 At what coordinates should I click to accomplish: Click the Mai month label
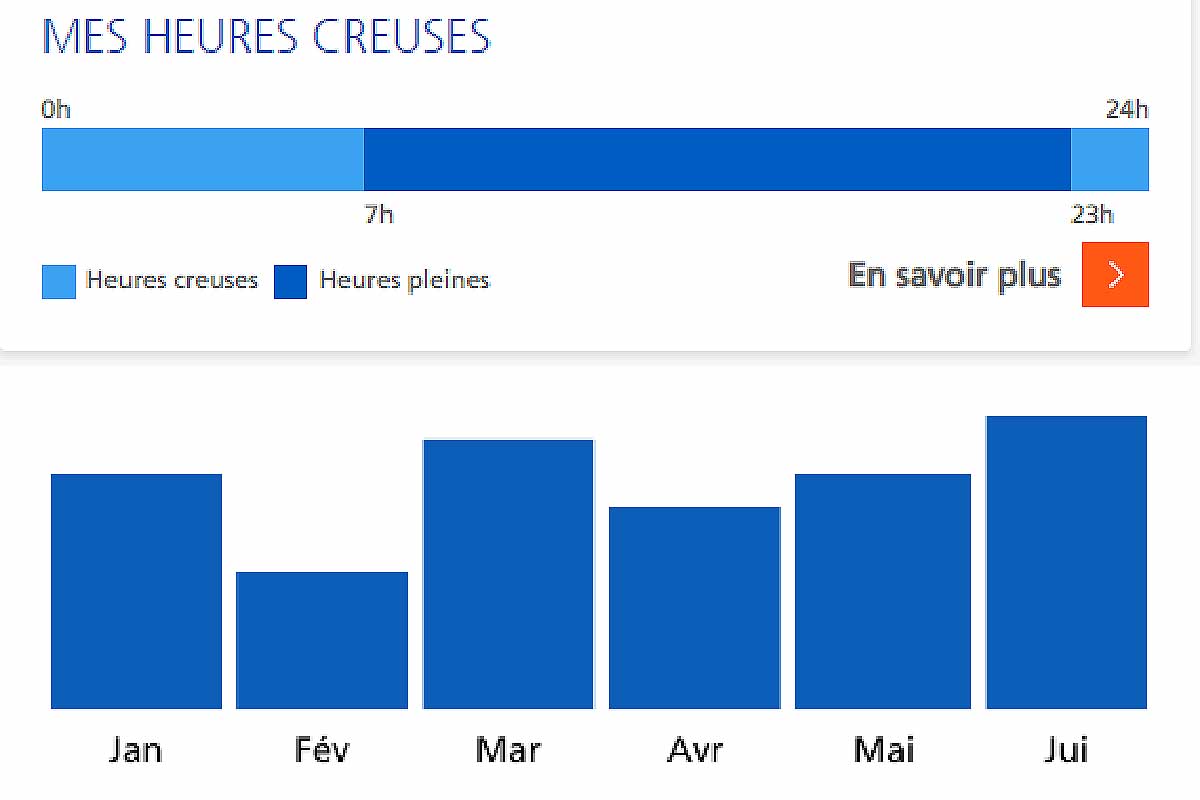(883, 749)
